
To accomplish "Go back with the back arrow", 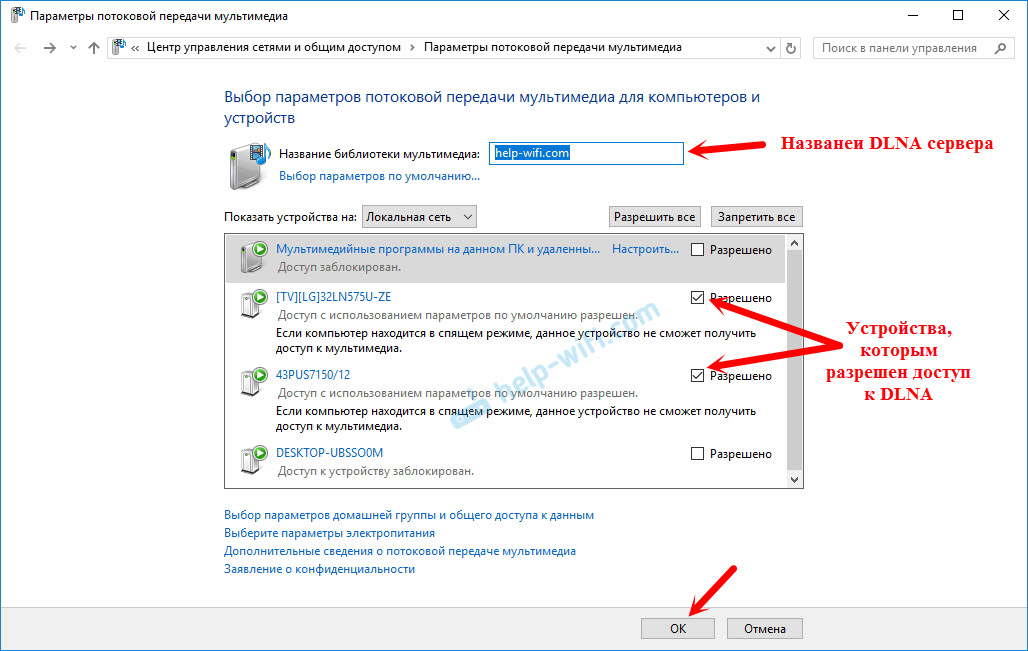I will point(21,48).
